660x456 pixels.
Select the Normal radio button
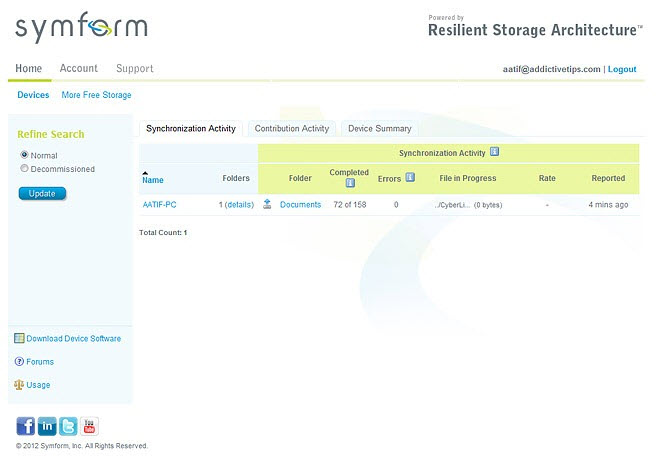pyautogui.click(x=24, y=155)
